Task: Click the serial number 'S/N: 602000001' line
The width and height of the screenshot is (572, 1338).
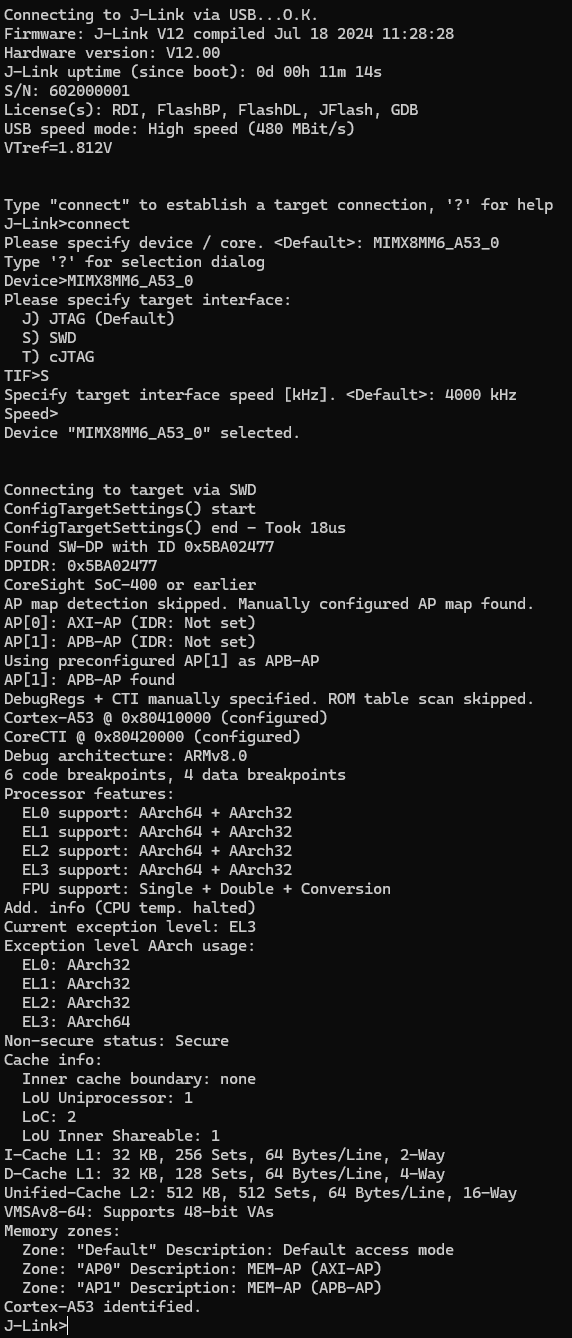Action: (x=67, y=91)
